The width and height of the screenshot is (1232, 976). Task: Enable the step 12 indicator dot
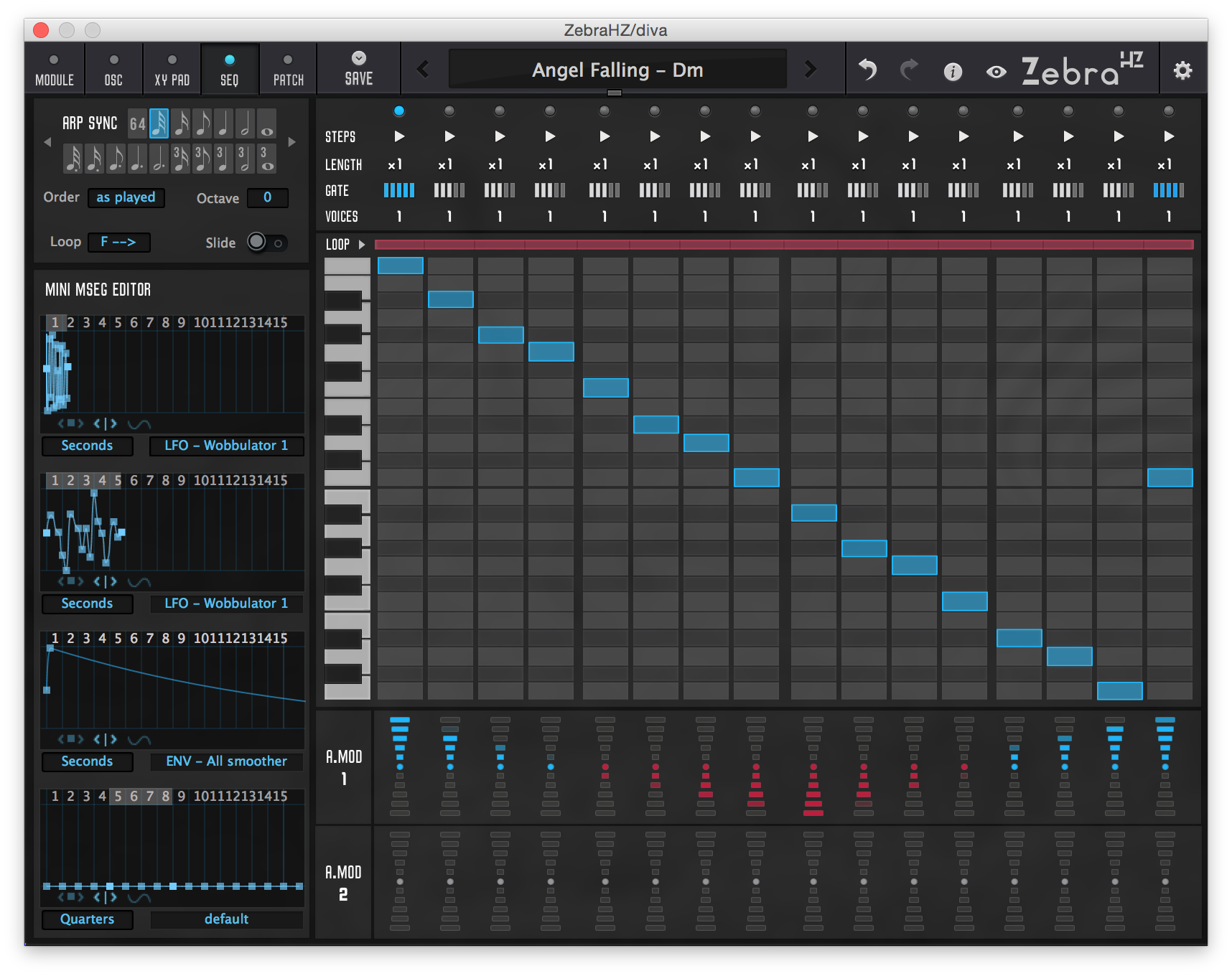963,111
